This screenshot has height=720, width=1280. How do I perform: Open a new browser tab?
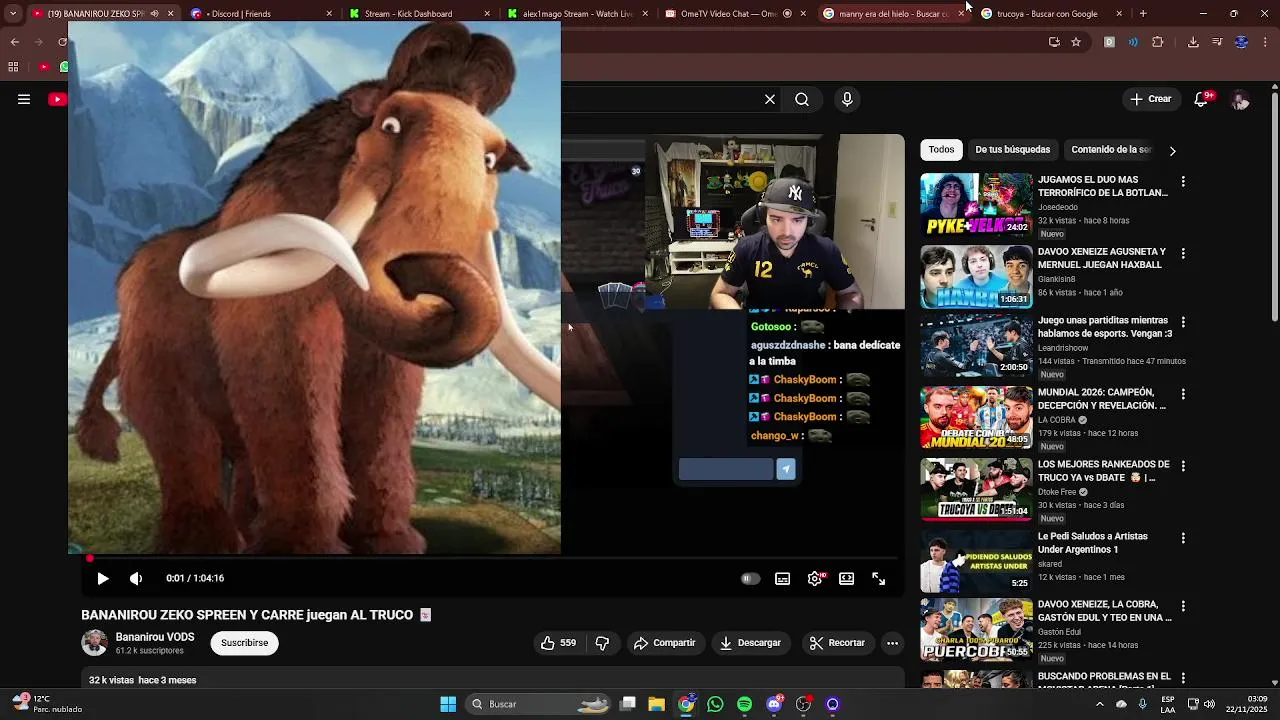[1143, 14]
